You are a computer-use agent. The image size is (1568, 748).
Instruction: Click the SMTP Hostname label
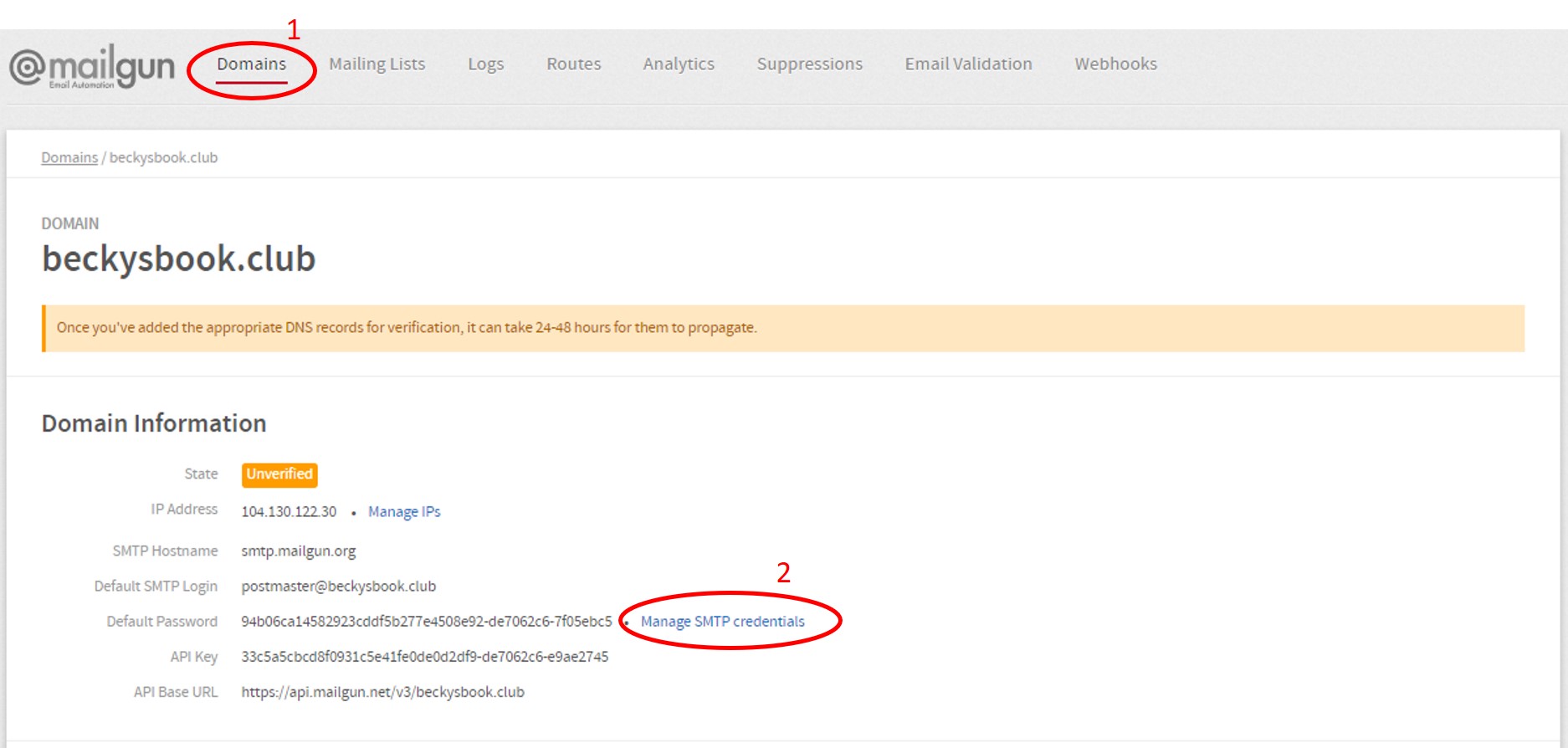coord(166,551)
